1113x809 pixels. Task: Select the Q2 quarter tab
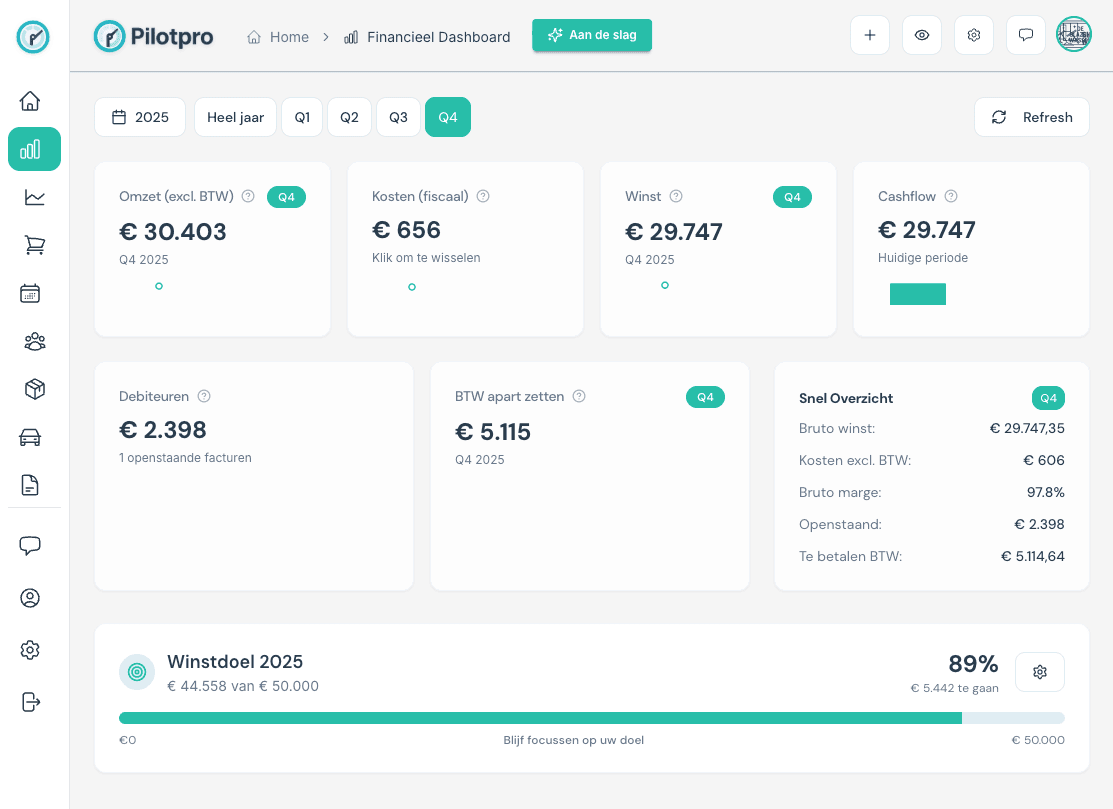(349, 117)
